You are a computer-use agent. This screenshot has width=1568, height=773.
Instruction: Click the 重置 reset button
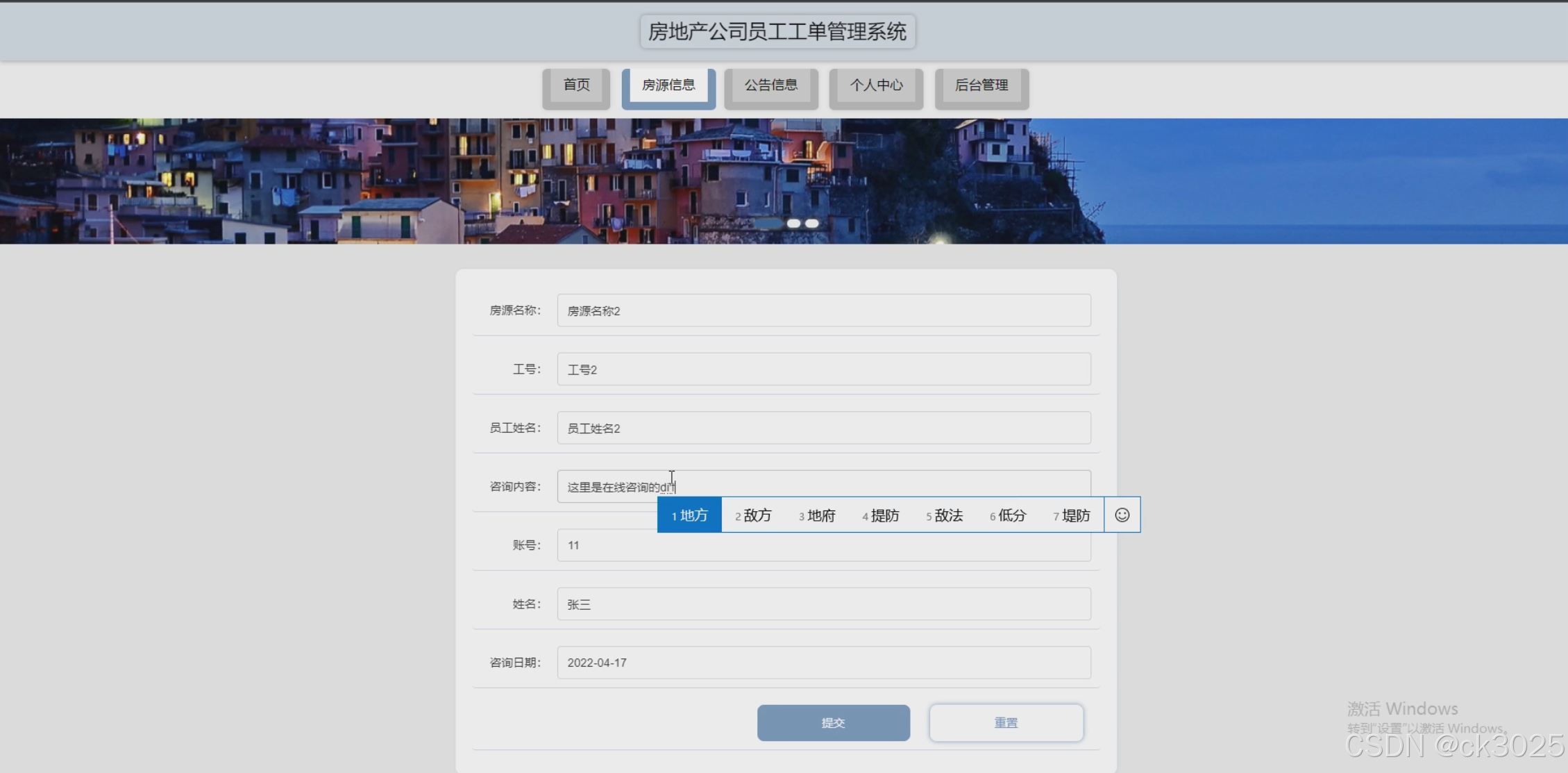(1006, 722)
